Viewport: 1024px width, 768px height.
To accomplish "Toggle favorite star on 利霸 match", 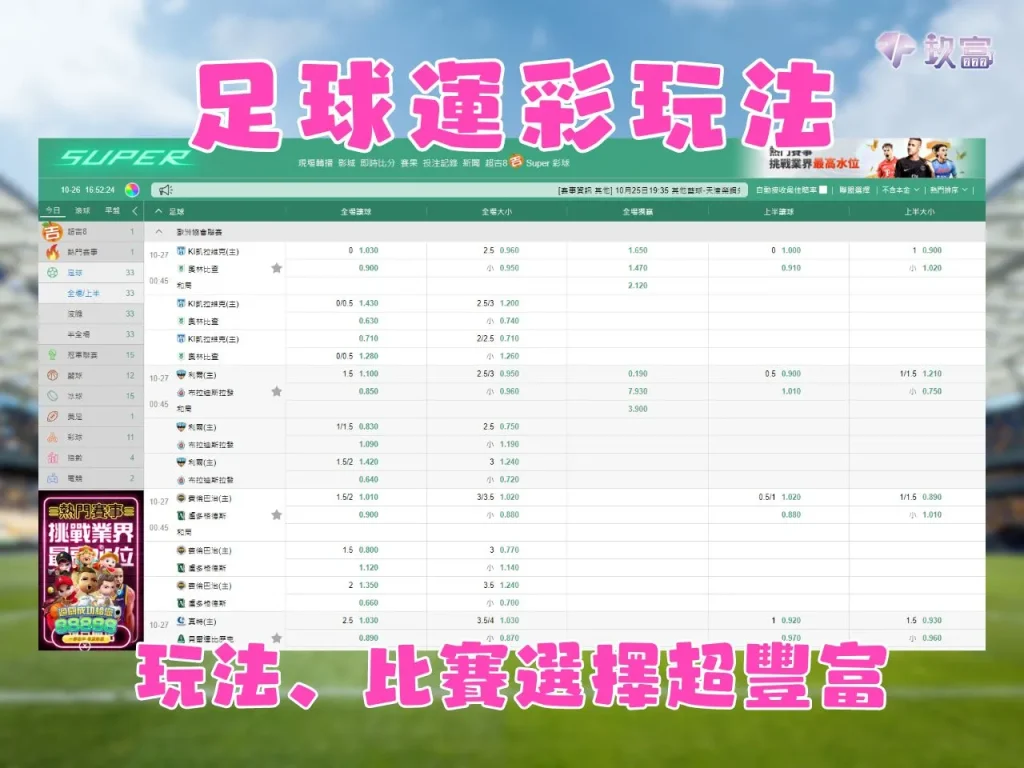I will coord(277,391).
